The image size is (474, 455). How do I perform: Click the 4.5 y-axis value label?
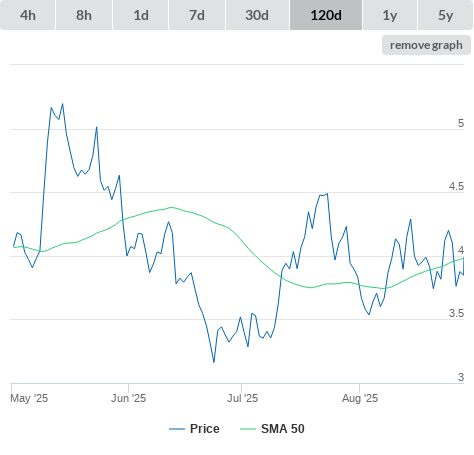(456, 186)
